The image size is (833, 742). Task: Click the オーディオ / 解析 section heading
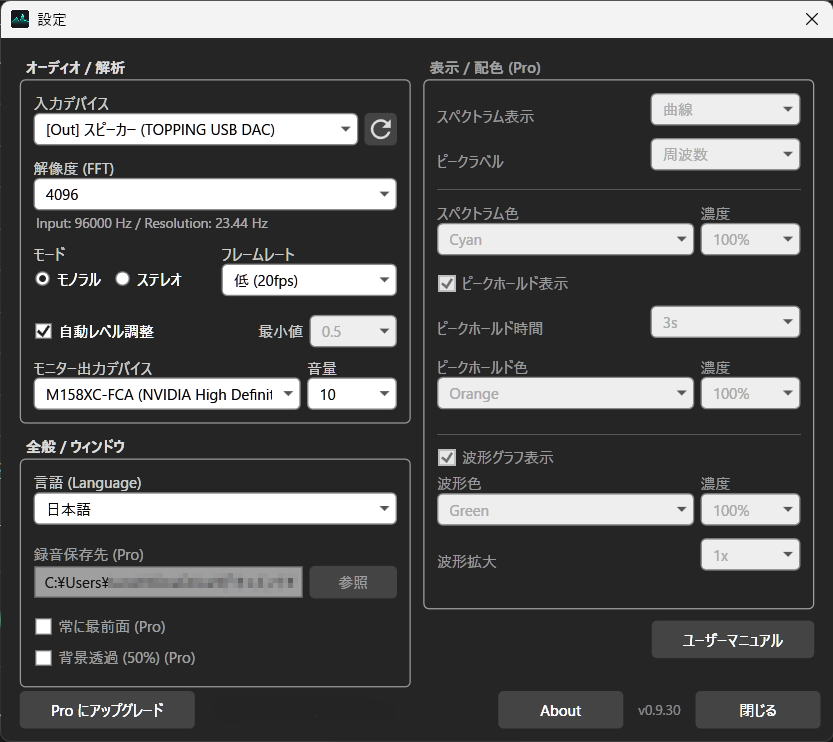point(75,67)
